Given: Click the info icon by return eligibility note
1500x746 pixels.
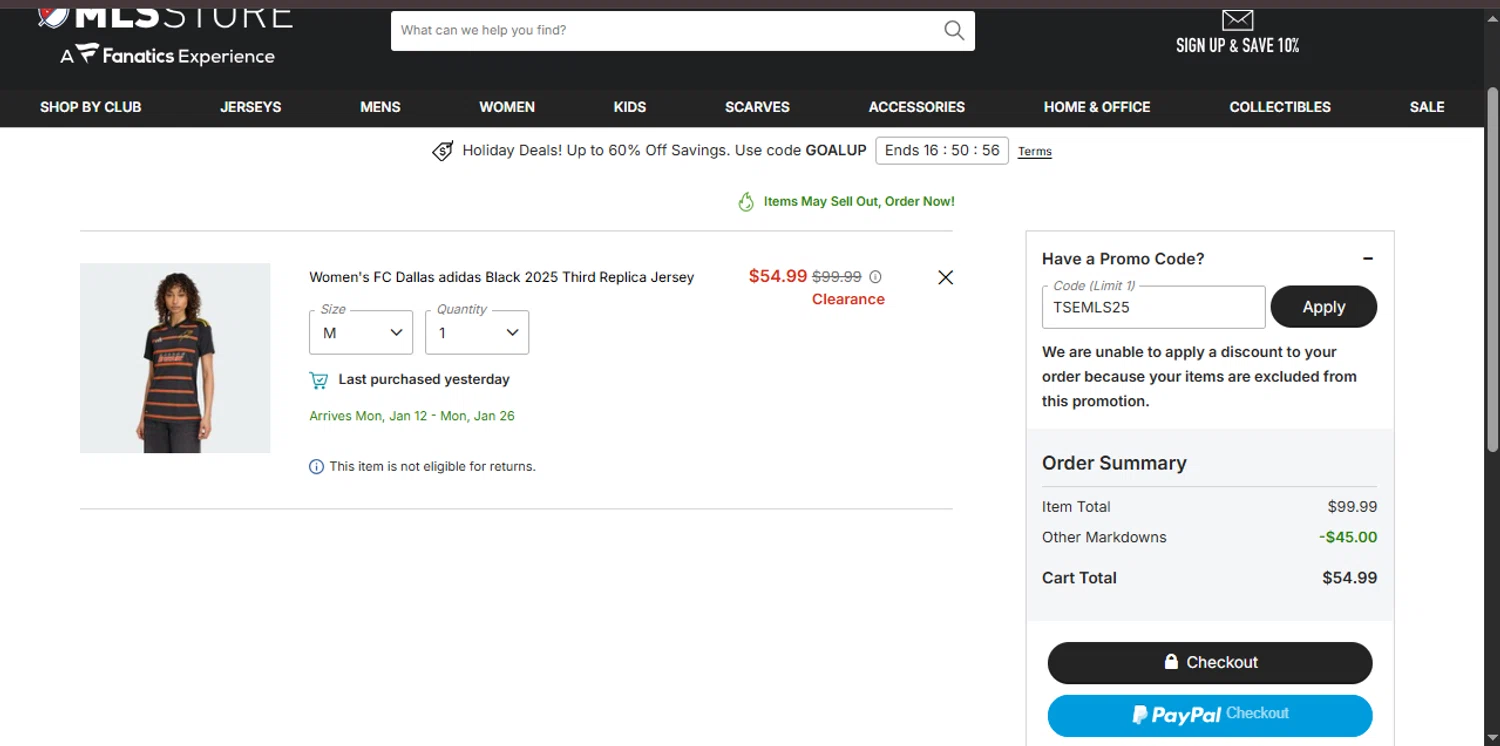Looking at the screenshot, I should click(316, 466).
